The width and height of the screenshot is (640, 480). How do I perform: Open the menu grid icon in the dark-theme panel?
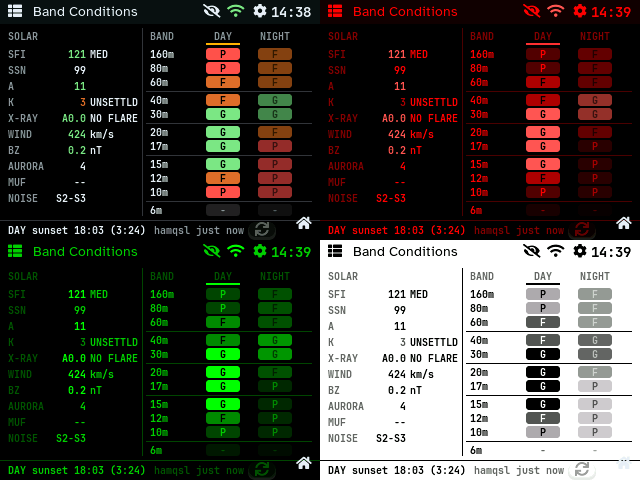coord(15,11)
